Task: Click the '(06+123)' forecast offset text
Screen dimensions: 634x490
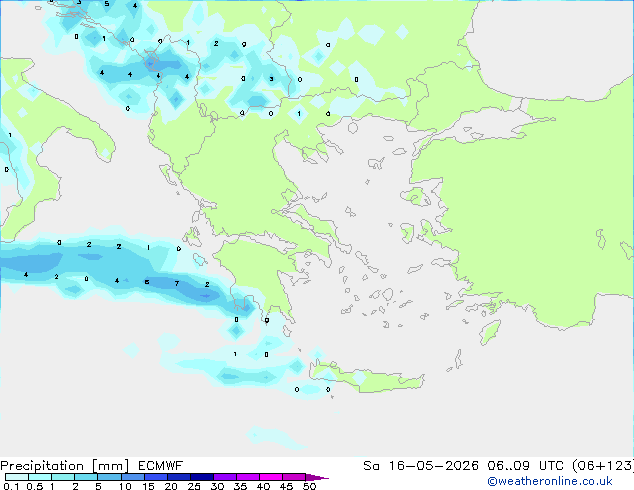Action: pyautogui.click(x=603, y=466)
